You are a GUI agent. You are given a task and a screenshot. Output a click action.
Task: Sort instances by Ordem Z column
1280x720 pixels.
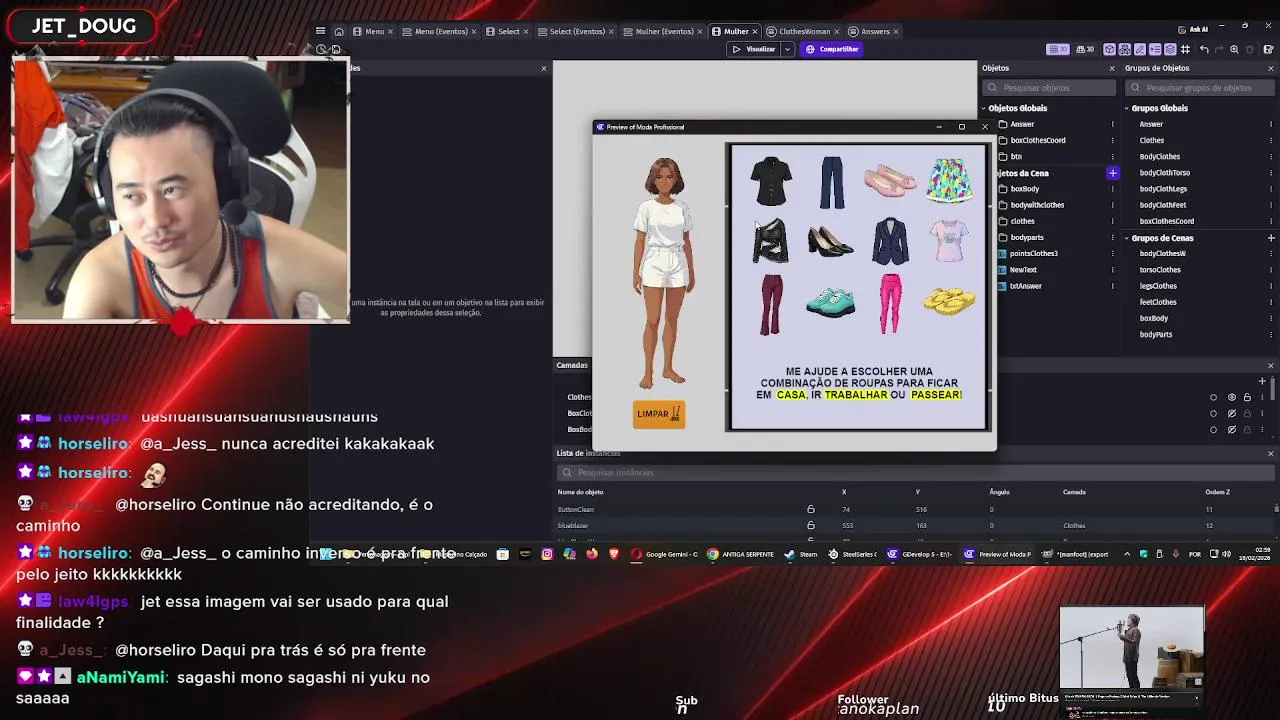[1217, 492]
